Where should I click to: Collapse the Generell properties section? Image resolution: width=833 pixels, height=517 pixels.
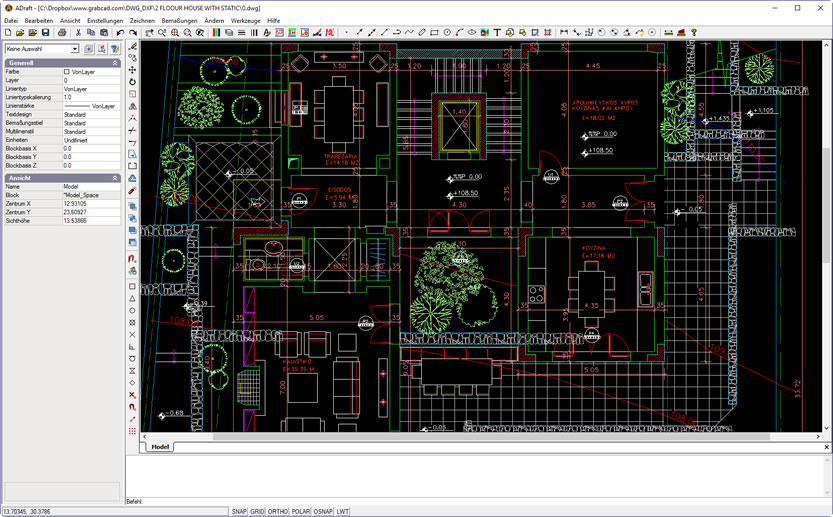pyautogui.click(x=115, y=63)
